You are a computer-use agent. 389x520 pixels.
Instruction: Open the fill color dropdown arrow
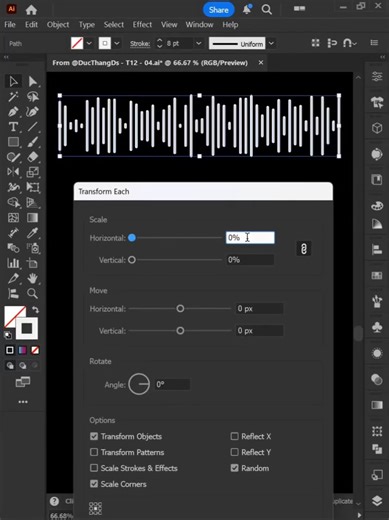(x=89, y=43)
